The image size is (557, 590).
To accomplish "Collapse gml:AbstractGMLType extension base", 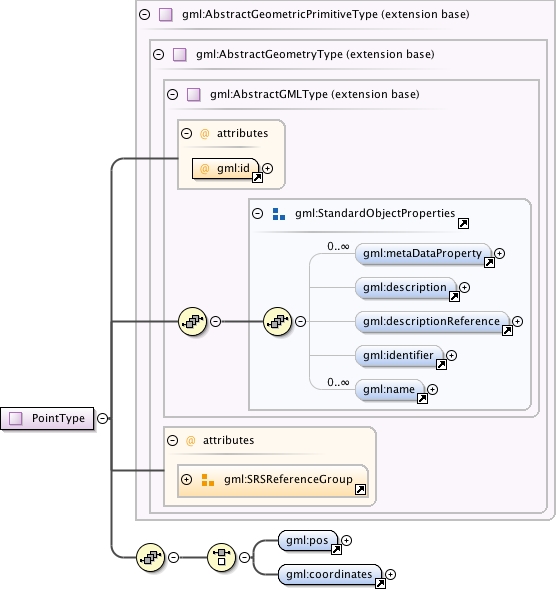I will tap(172, 94).
